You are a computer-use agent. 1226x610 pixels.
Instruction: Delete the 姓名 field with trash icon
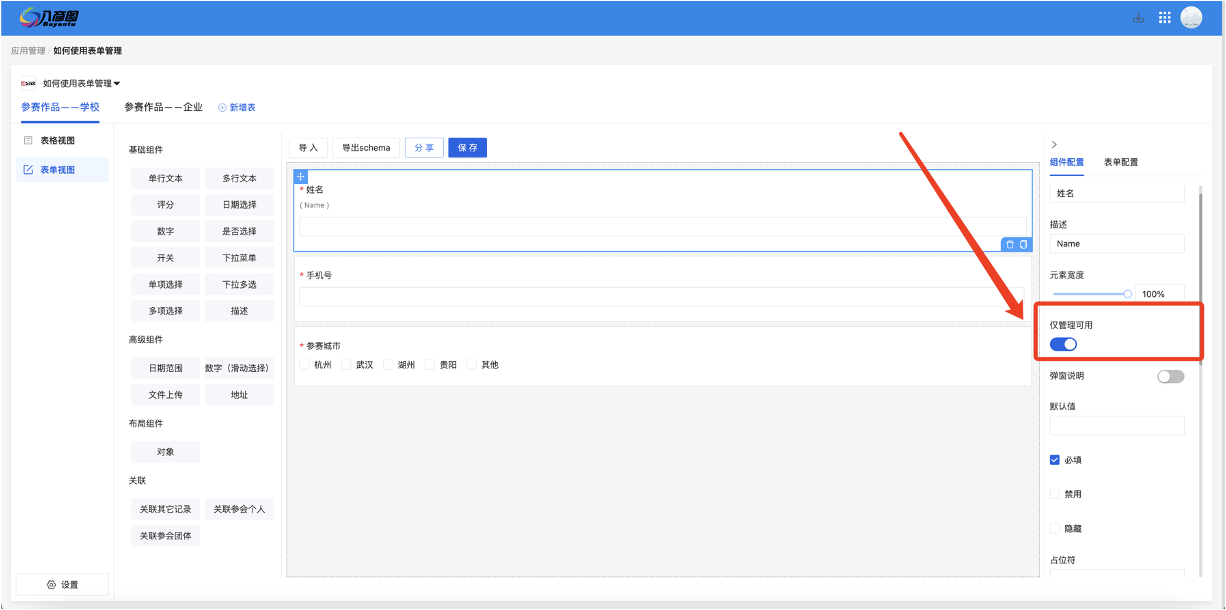click(x=1010, y=244)
